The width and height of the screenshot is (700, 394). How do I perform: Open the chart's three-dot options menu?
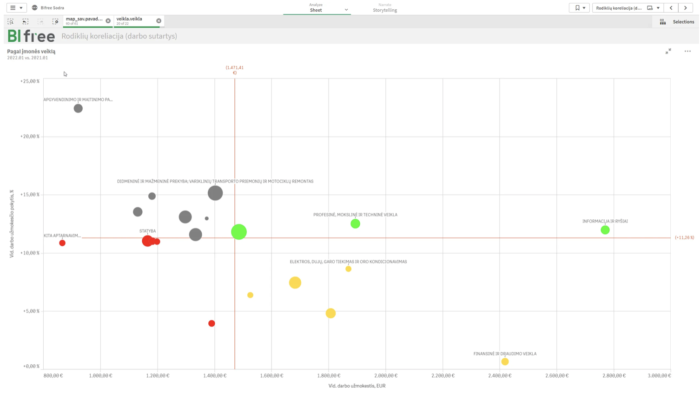(688, 51)
